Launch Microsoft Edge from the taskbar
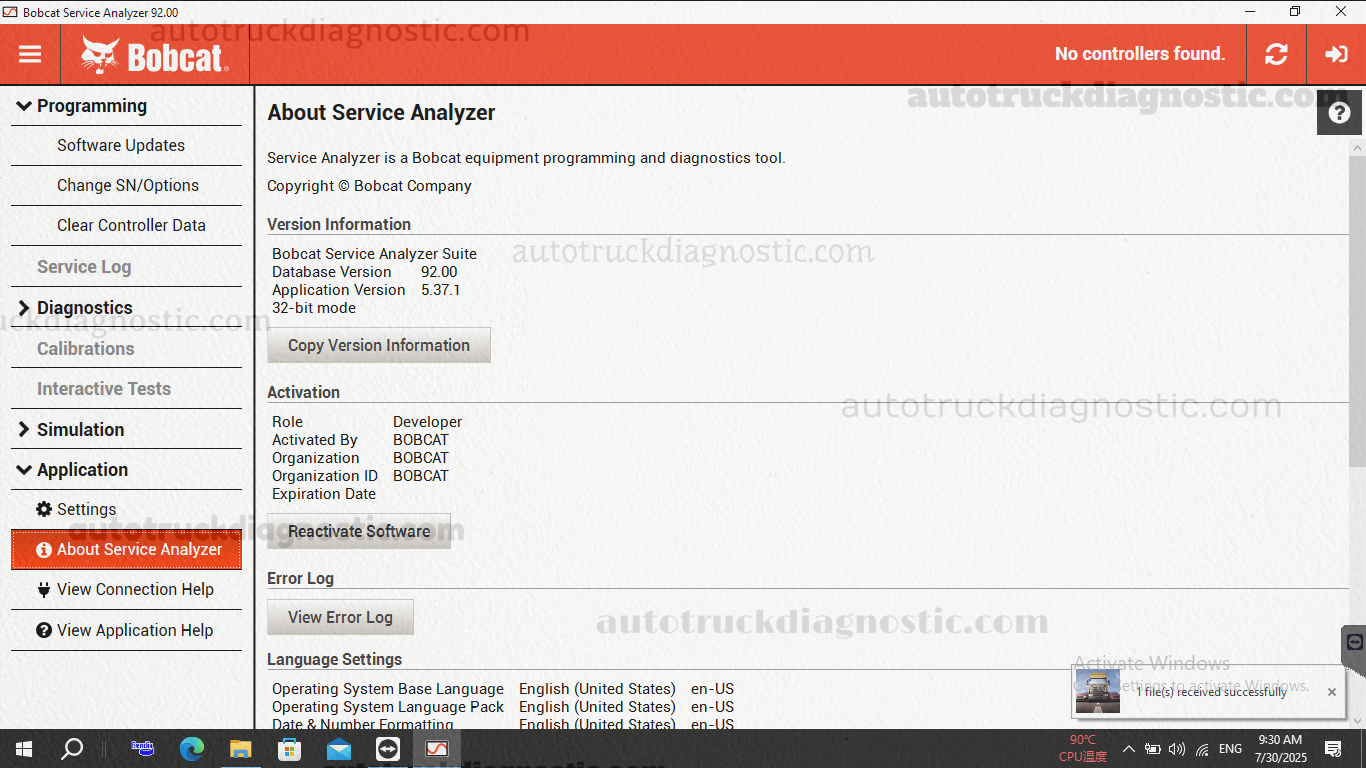Image resolution: width=1366 pixels, height=768 pixels. click(190, 748)
